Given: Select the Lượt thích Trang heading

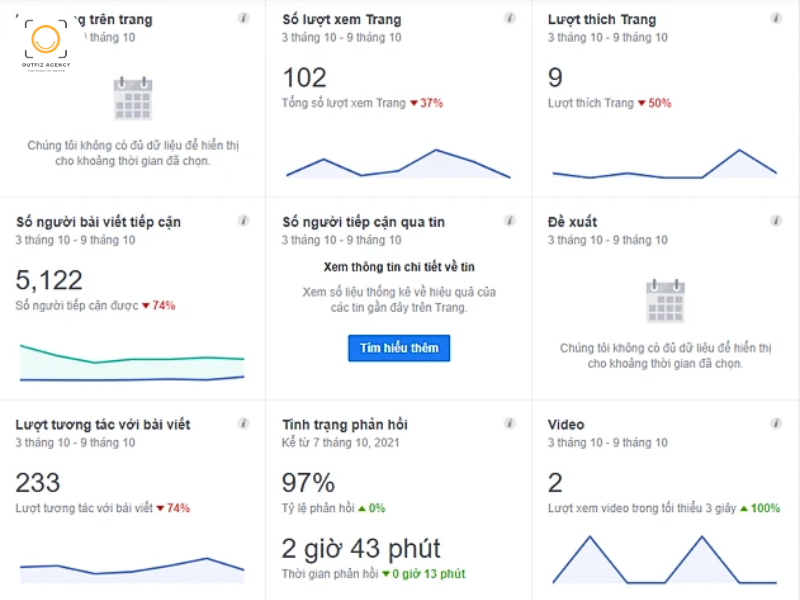Looking at the screenshot, I should (x=602, y=19).
